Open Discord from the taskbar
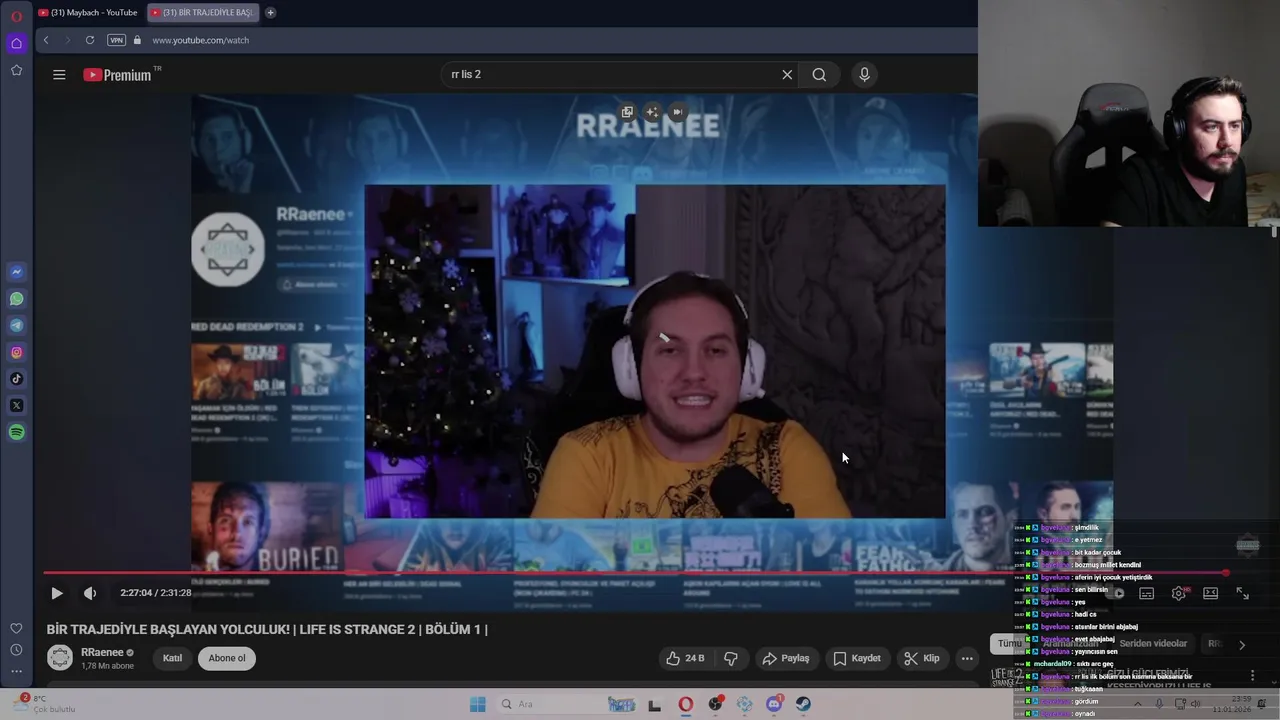The height and width of the screenshot is (720, 1280). pyautogui.click(x=774, y=704)
